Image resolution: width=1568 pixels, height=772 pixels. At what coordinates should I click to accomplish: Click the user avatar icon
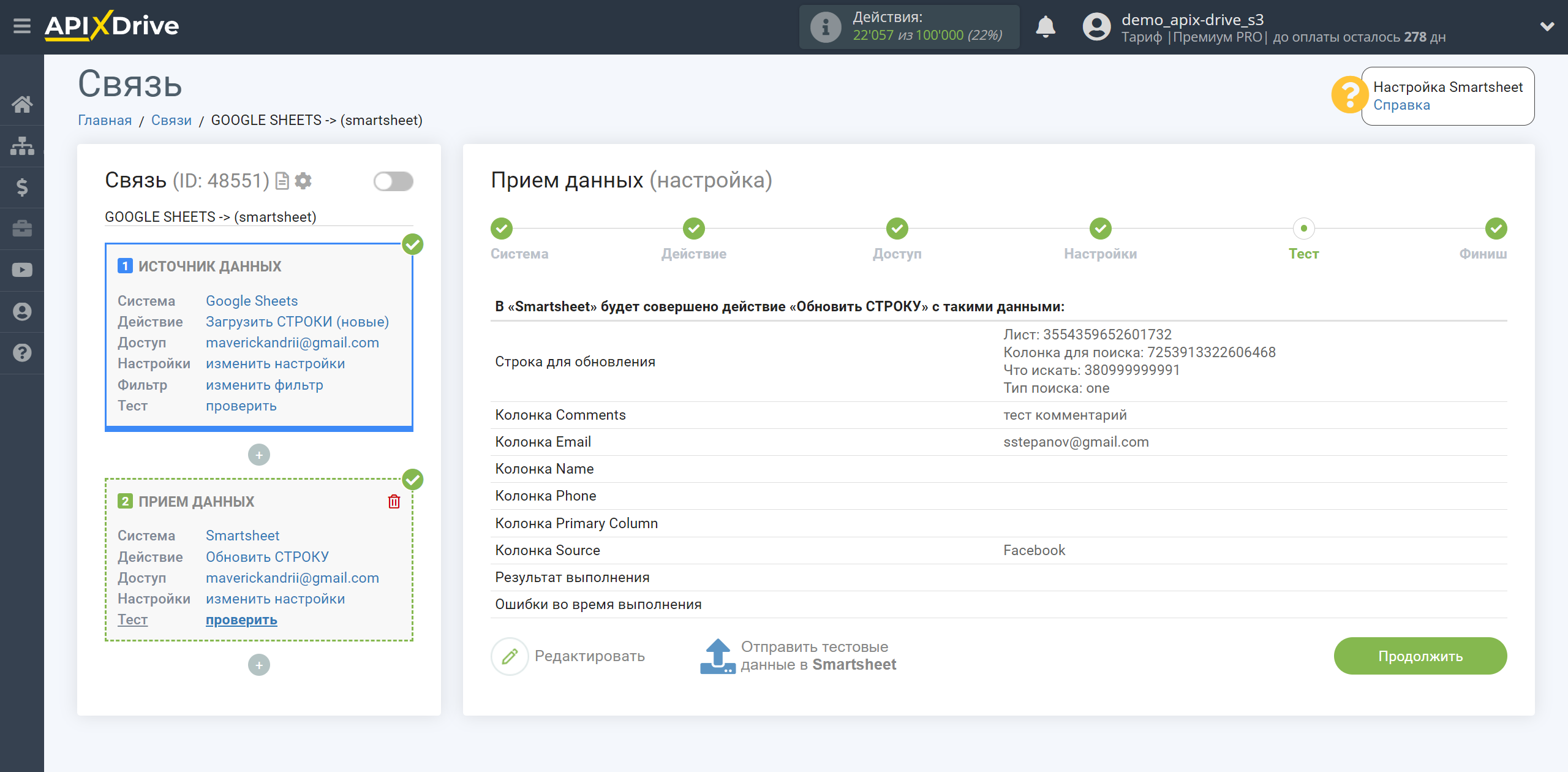coord(1096,27)
